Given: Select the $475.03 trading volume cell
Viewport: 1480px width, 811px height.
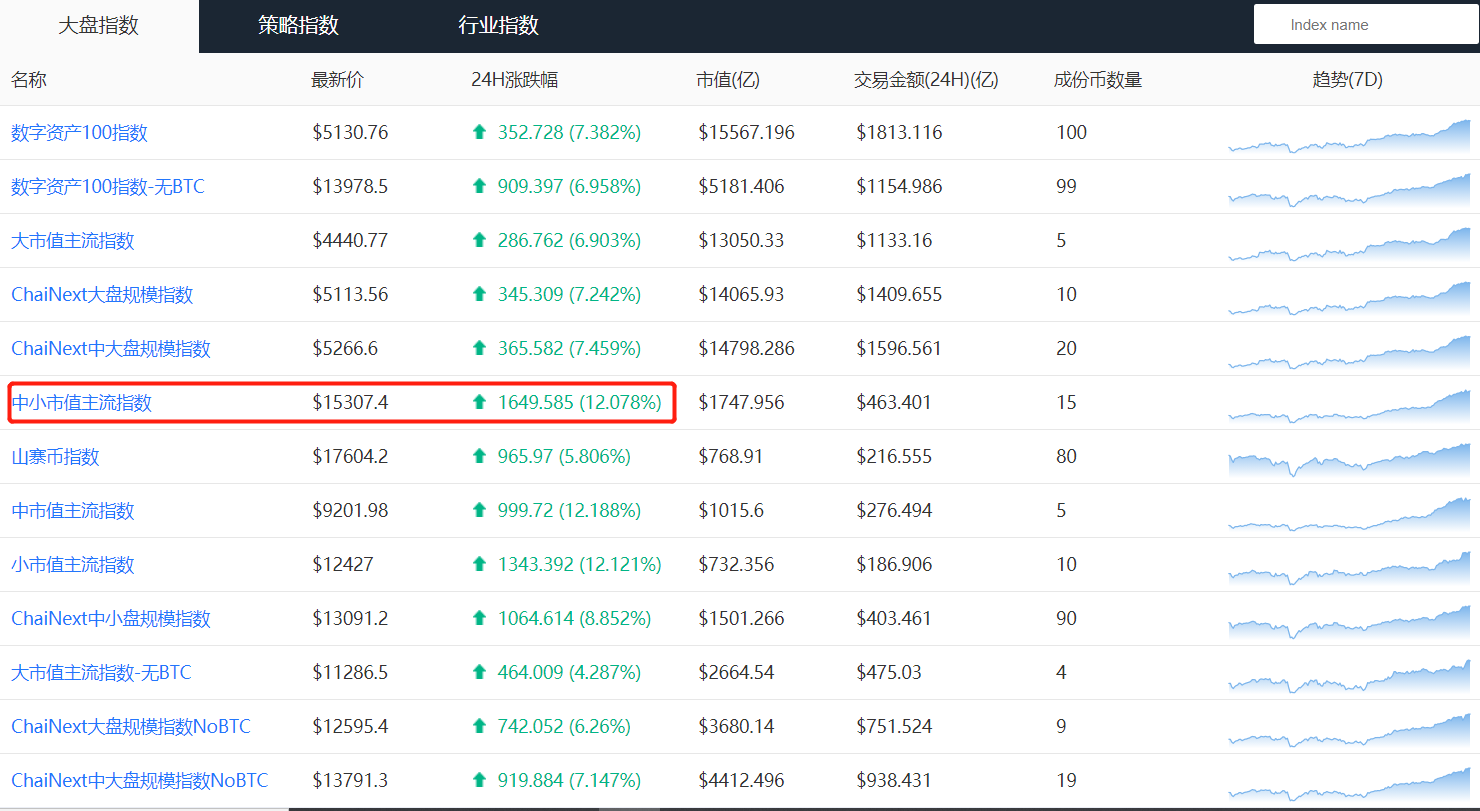Looking at the screenshot, I should (889, 673).
